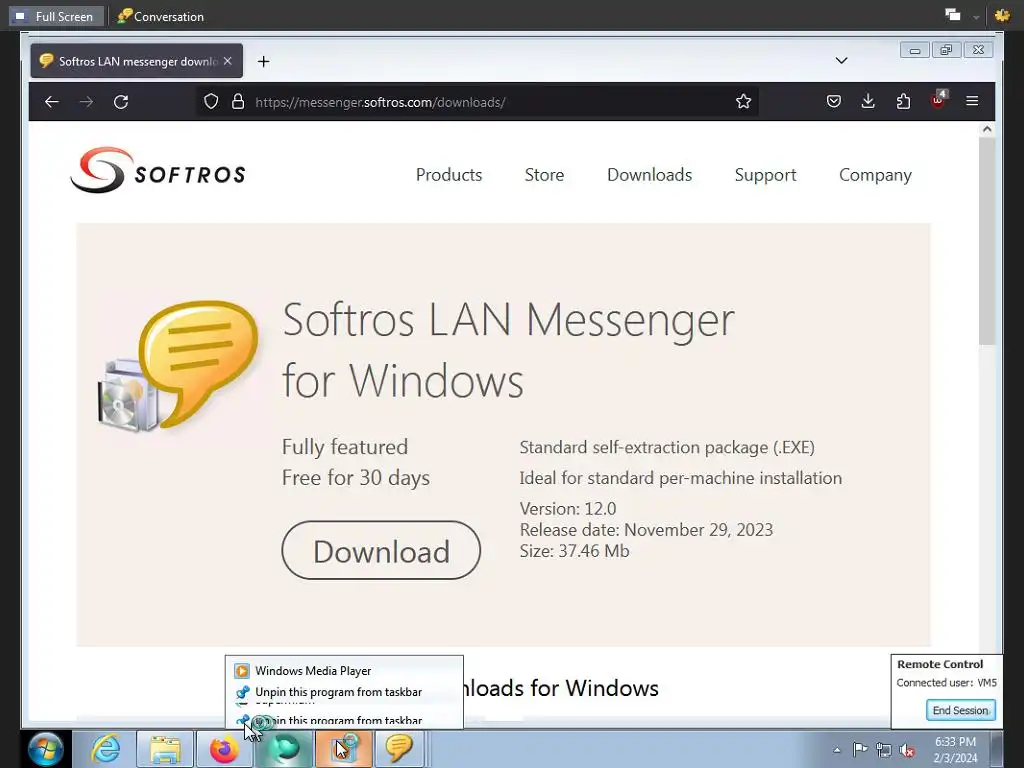Open Windows Explorer folder taskbar icon
The height and width of the screenshot is (768, 1024).
point(165,749)
